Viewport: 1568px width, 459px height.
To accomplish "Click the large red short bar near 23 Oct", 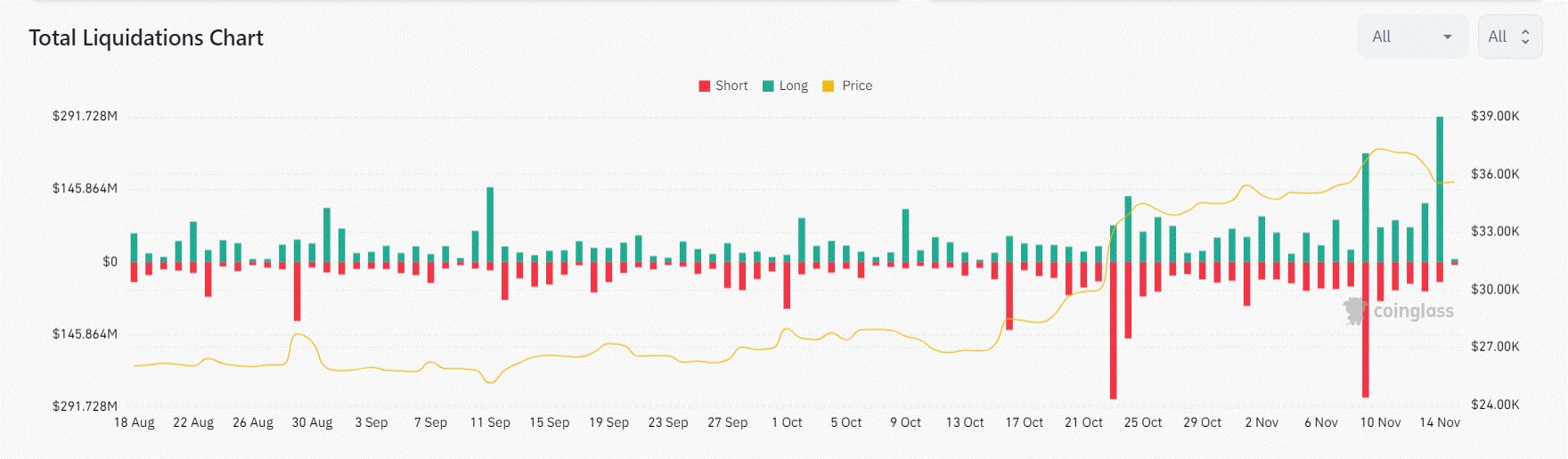I will pos(1114,330).
